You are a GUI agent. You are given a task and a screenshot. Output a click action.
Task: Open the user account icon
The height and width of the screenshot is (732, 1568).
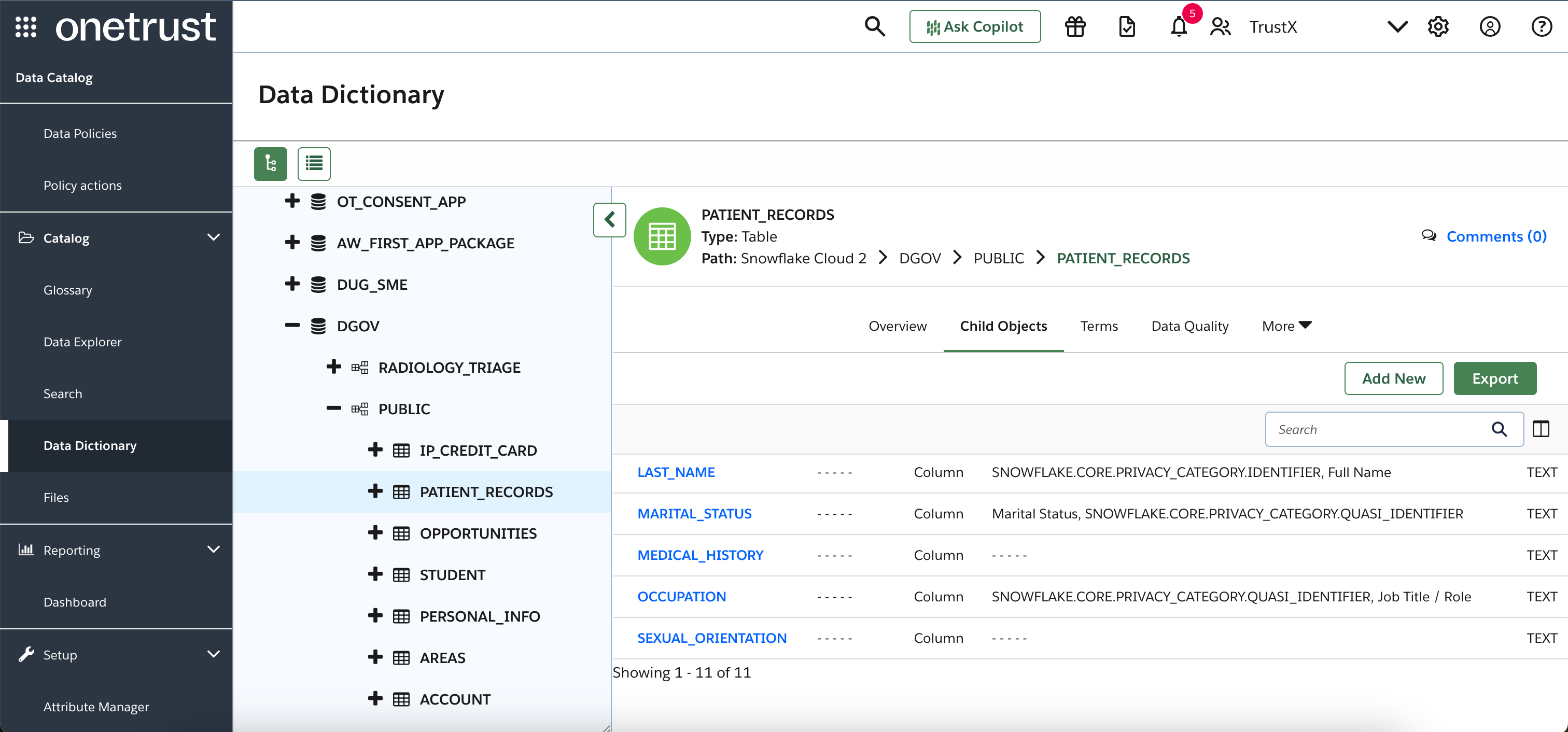[x=1490, y=27]
